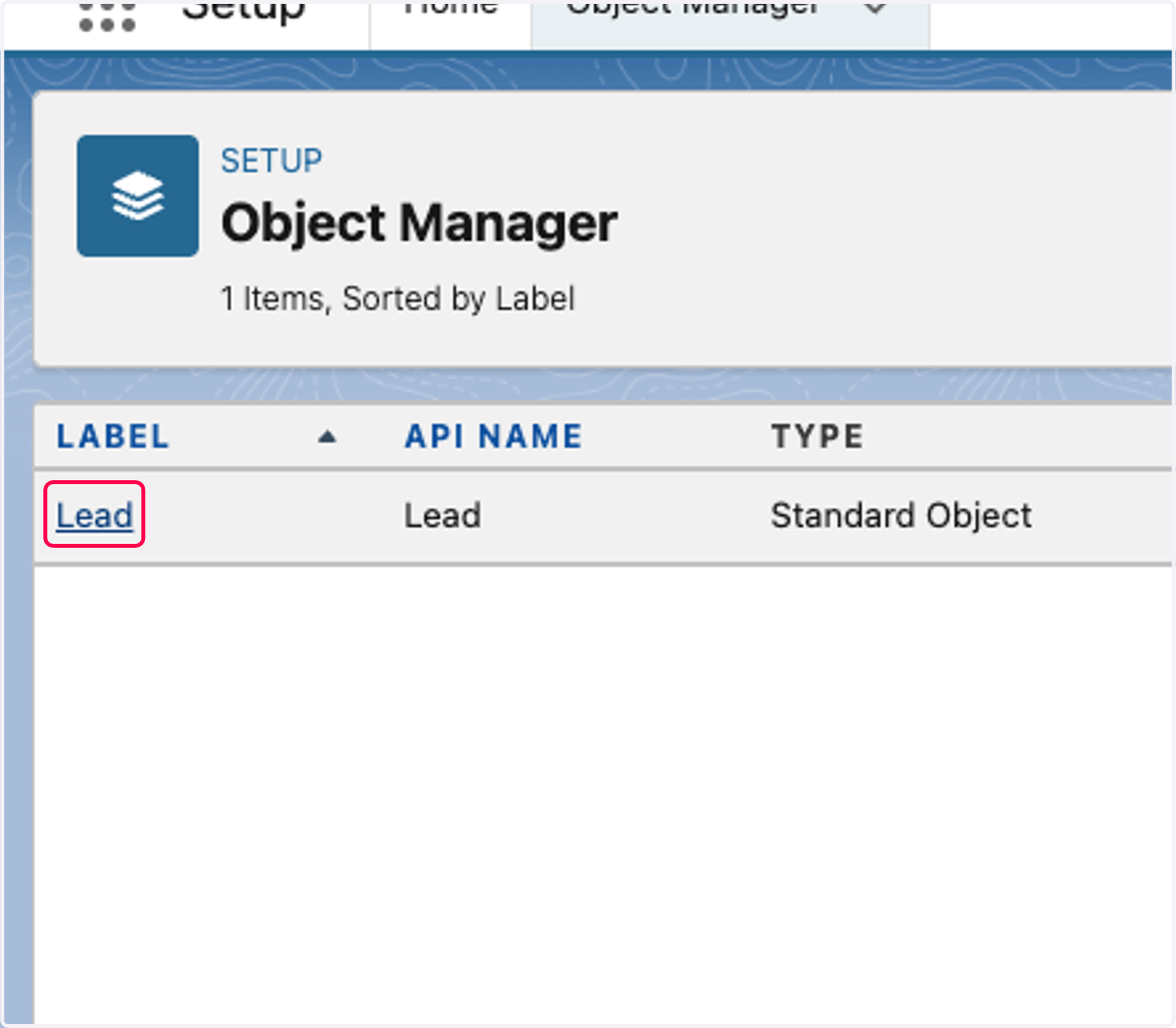Click the Object Manager layers icon
Viewport: 1176px width, 1028px height.
pyautogui.click(x=138, y=196)
